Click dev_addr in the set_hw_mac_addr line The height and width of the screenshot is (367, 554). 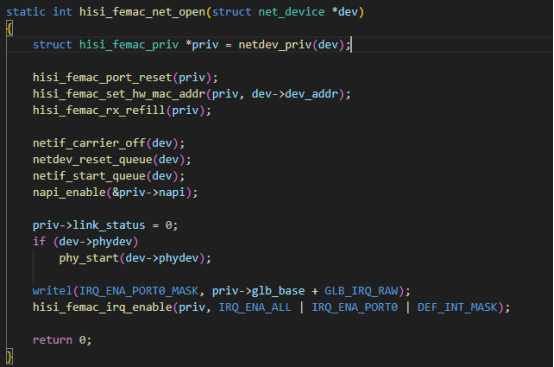[312, 94]
